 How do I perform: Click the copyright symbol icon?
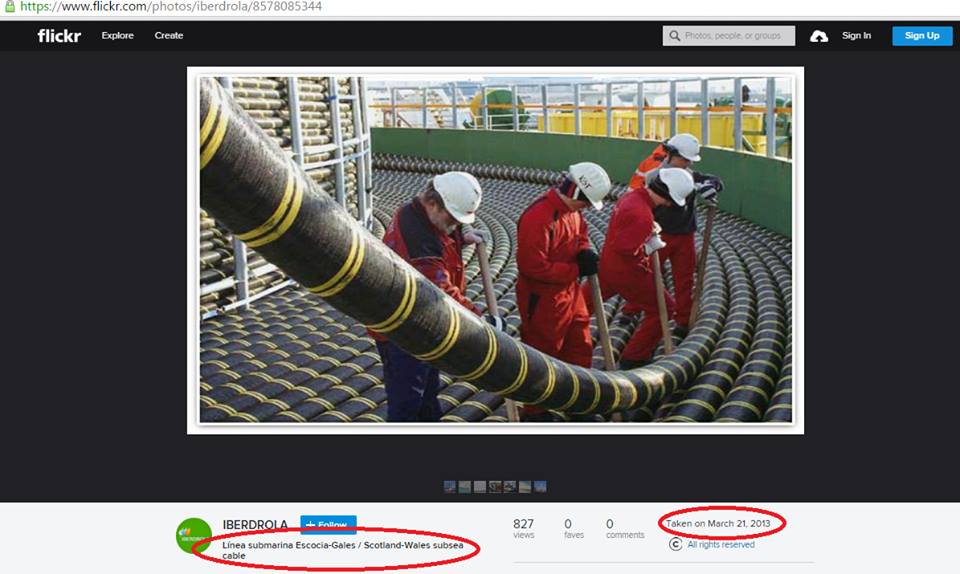point(676,545)
